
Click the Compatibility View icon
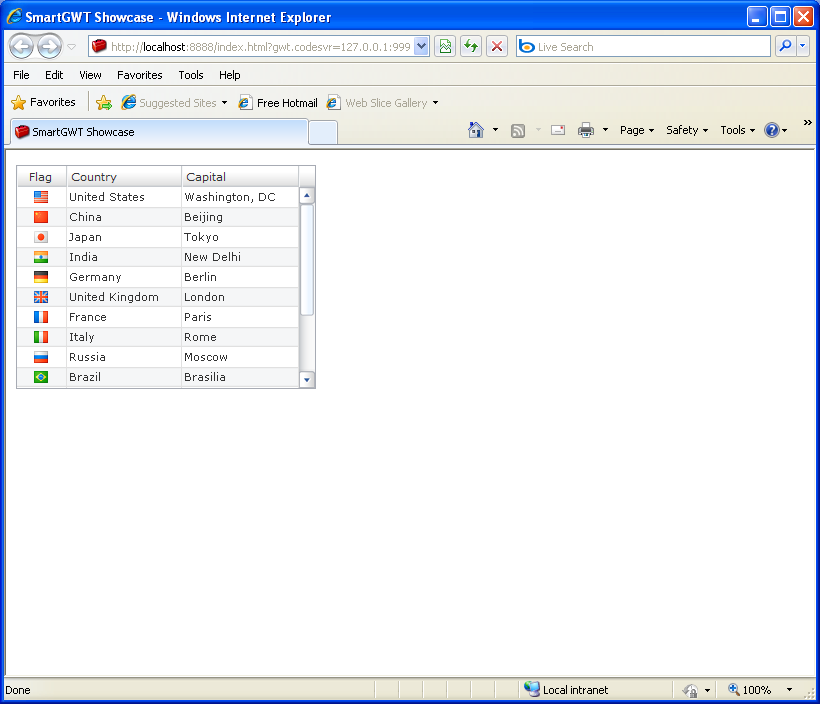(x=445, y=47)
